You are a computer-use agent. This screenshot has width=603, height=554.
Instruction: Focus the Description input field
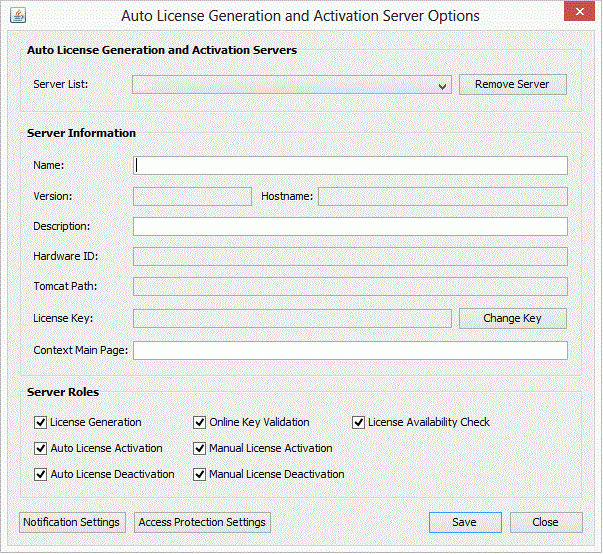[x=350, y=227]
